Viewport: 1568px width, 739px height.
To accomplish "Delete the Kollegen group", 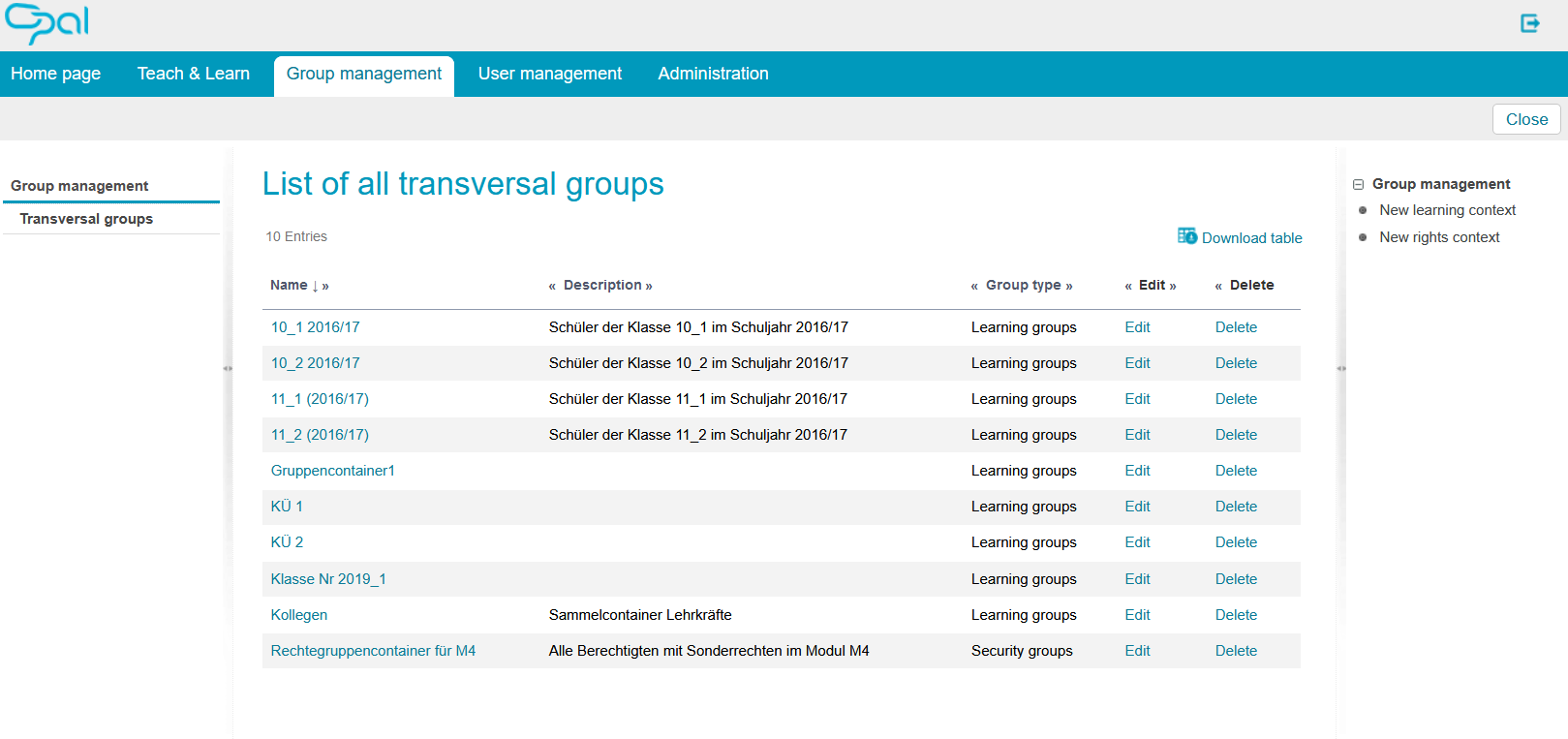I will point(1236,615).
